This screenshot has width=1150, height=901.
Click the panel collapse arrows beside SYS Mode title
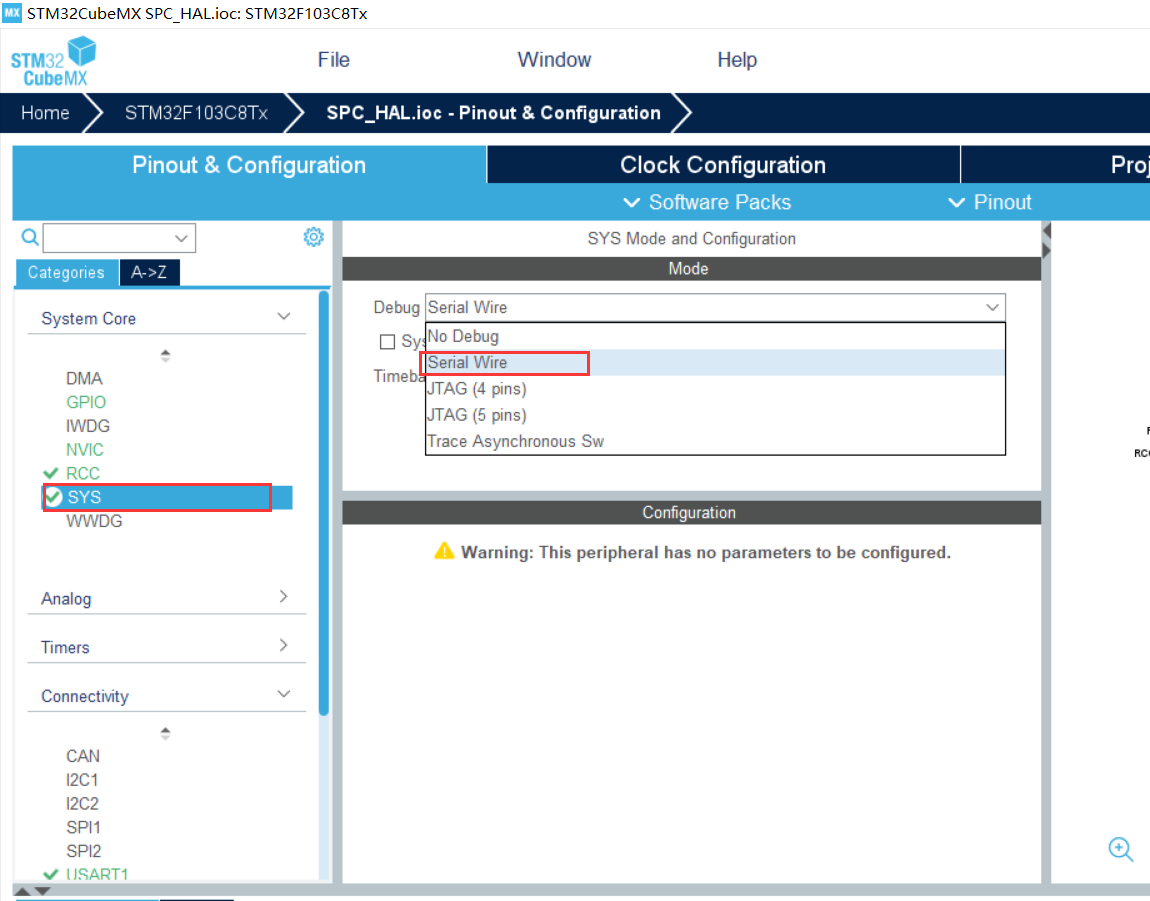point(1047,241)
